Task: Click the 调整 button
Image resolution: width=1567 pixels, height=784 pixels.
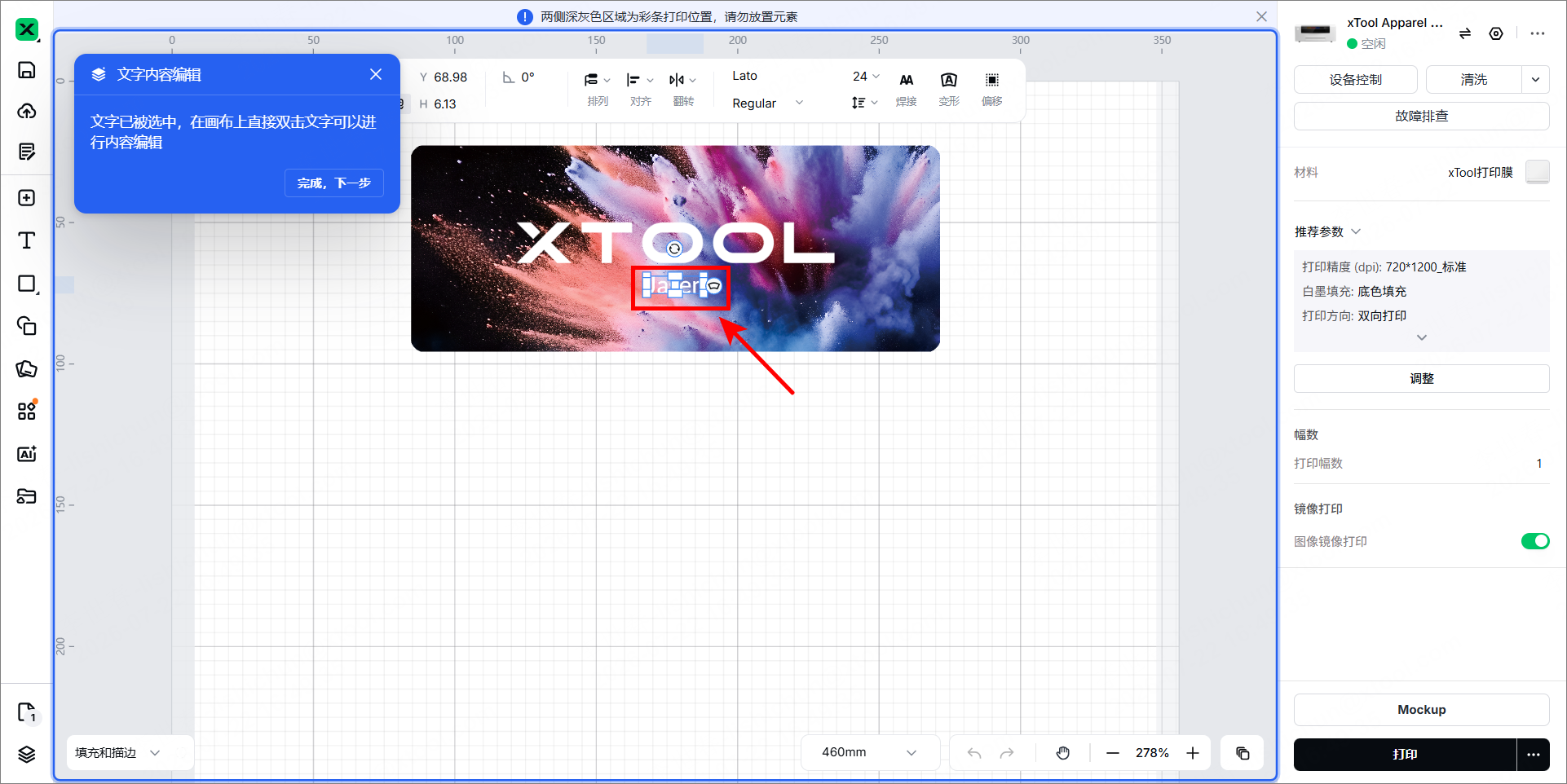Action: point(1422,378)
